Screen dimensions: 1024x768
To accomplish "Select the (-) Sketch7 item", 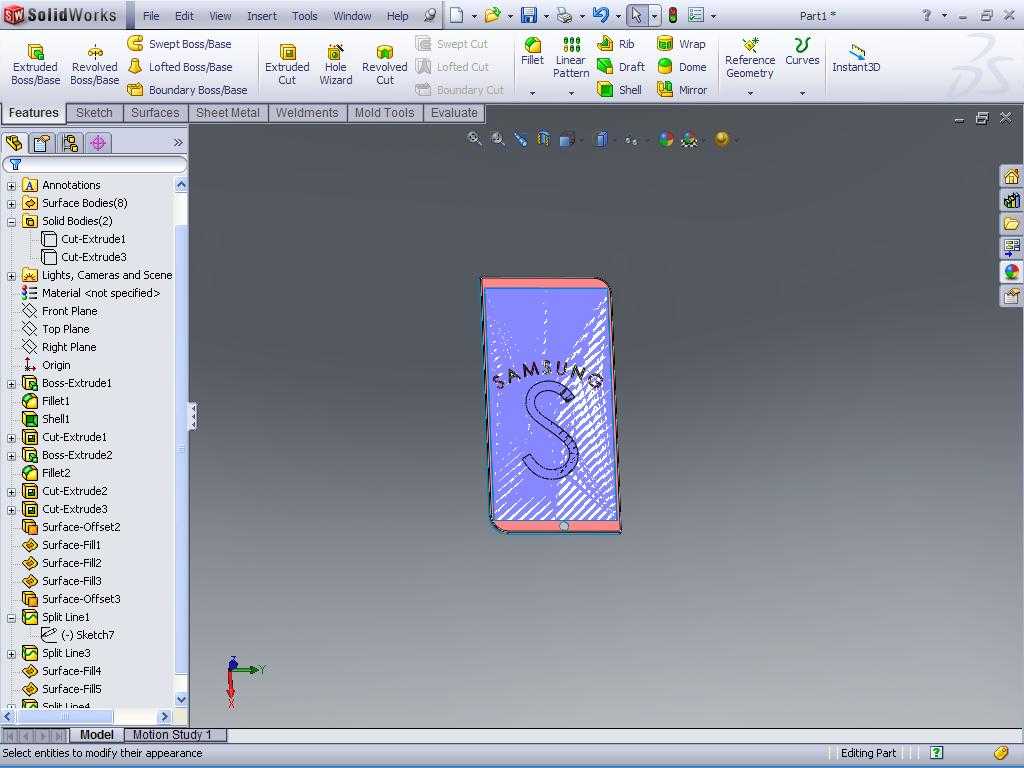I will (78, 635).
